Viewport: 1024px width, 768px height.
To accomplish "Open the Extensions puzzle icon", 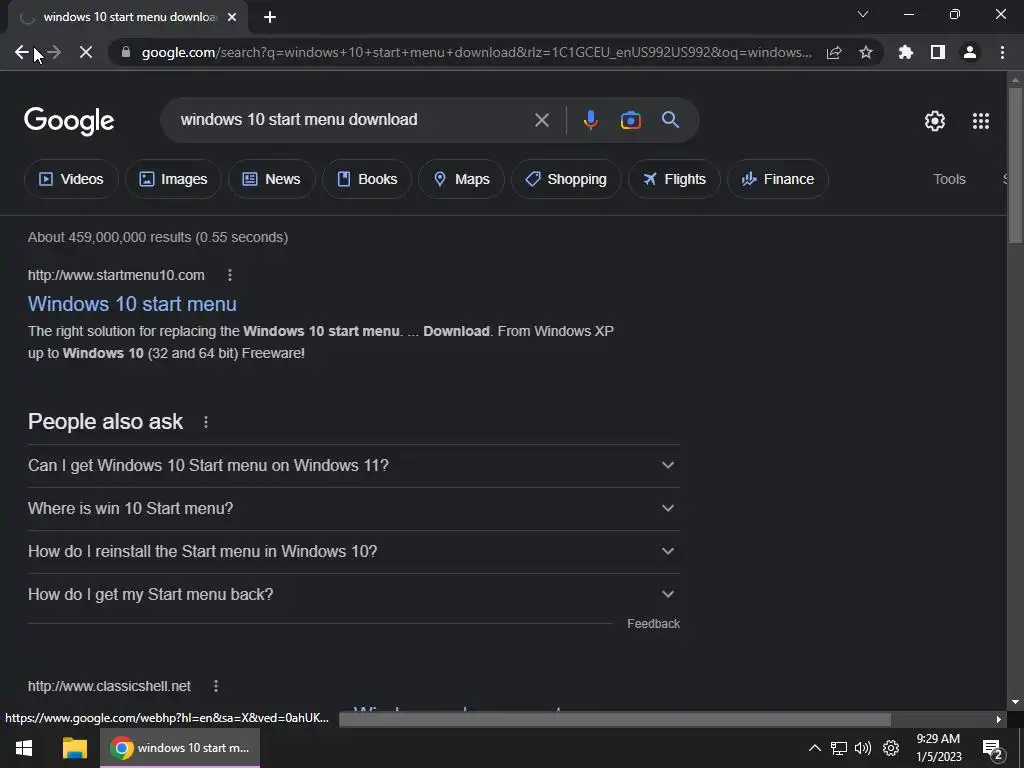I will pos(906,52).
